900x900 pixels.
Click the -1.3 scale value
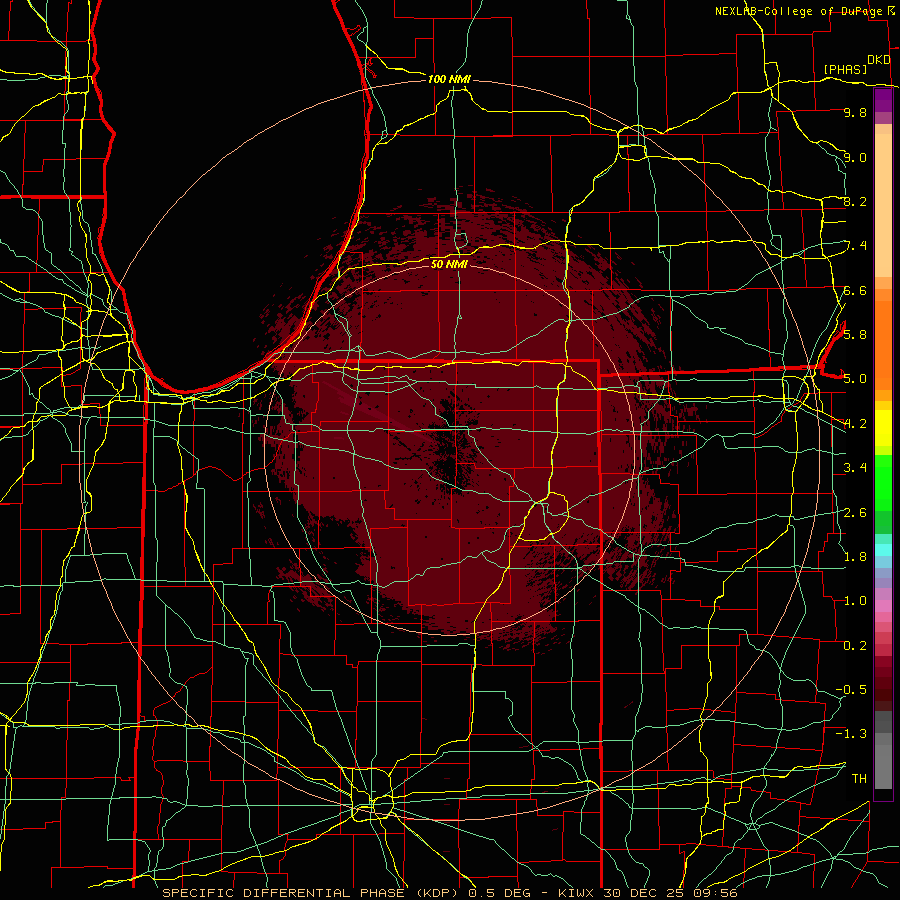tap(851, 734)
